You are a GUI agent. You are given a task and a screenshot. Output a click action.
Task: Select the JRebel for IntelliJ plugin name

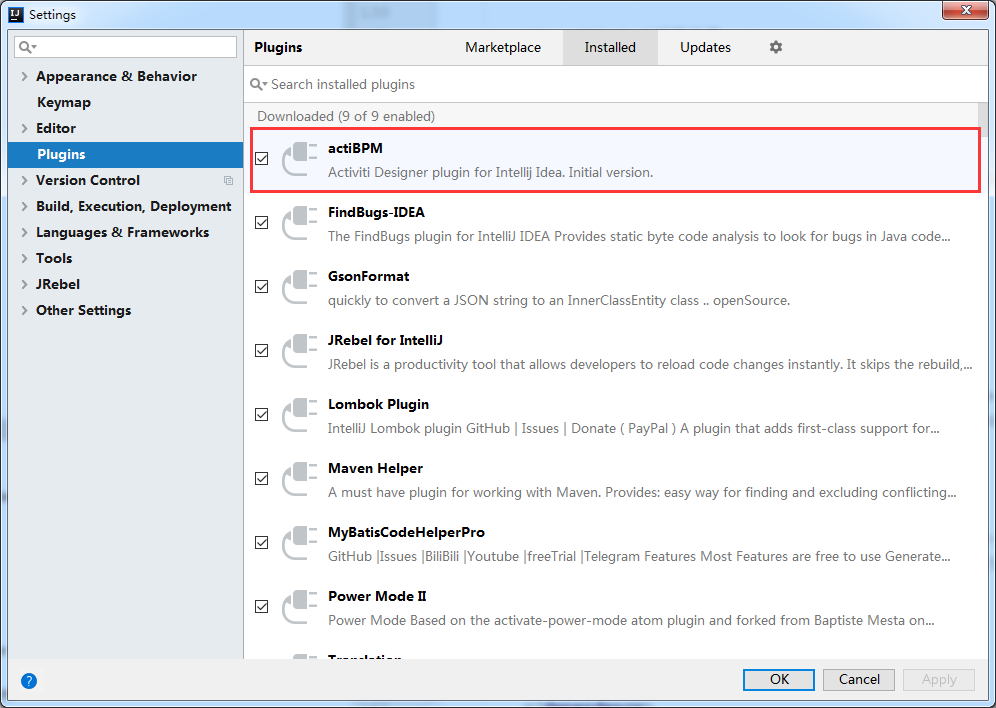(385, 340)
